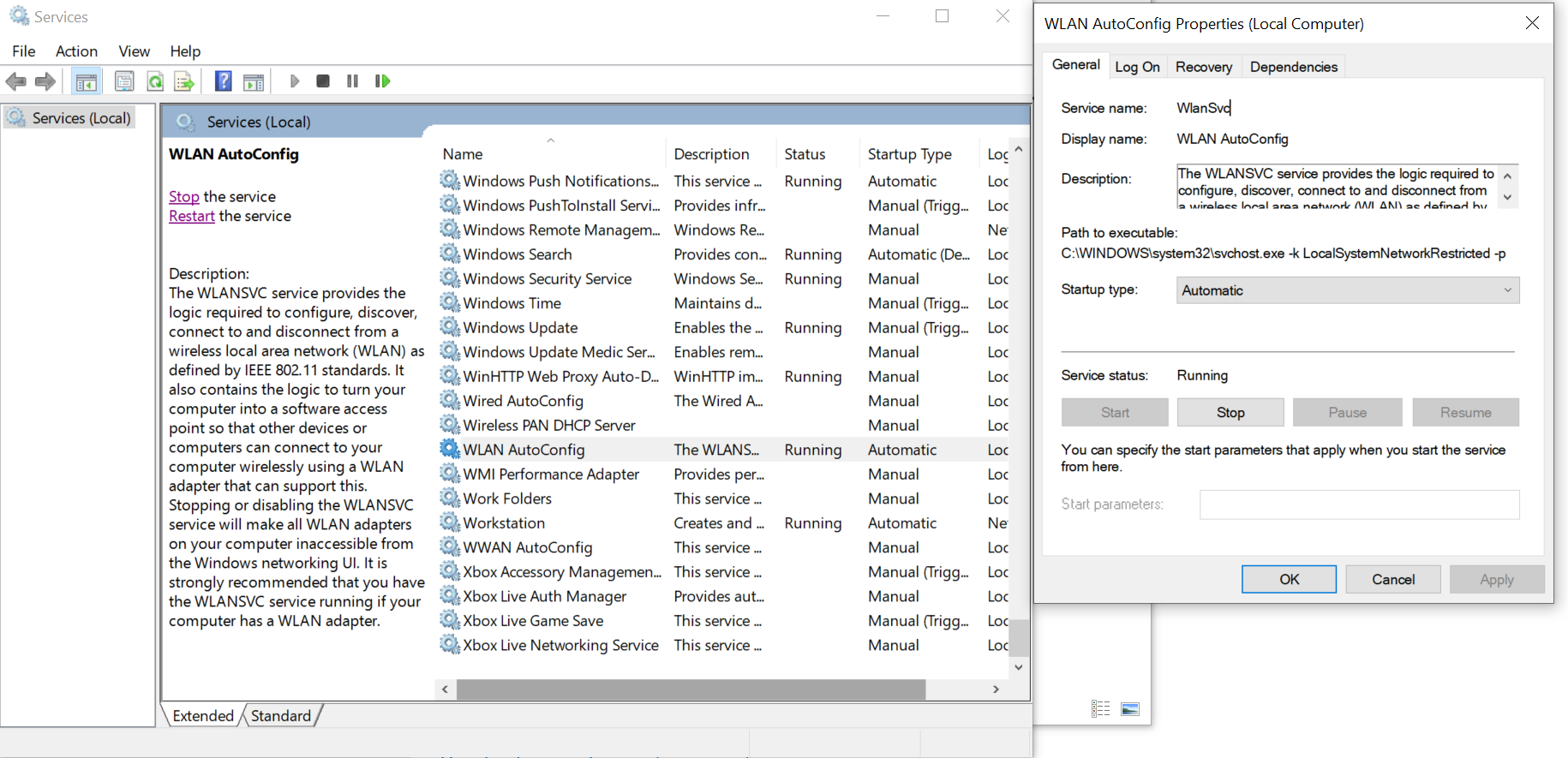Switch to the Dependencies tab

pyautogui.click(x=1293, y=67)
